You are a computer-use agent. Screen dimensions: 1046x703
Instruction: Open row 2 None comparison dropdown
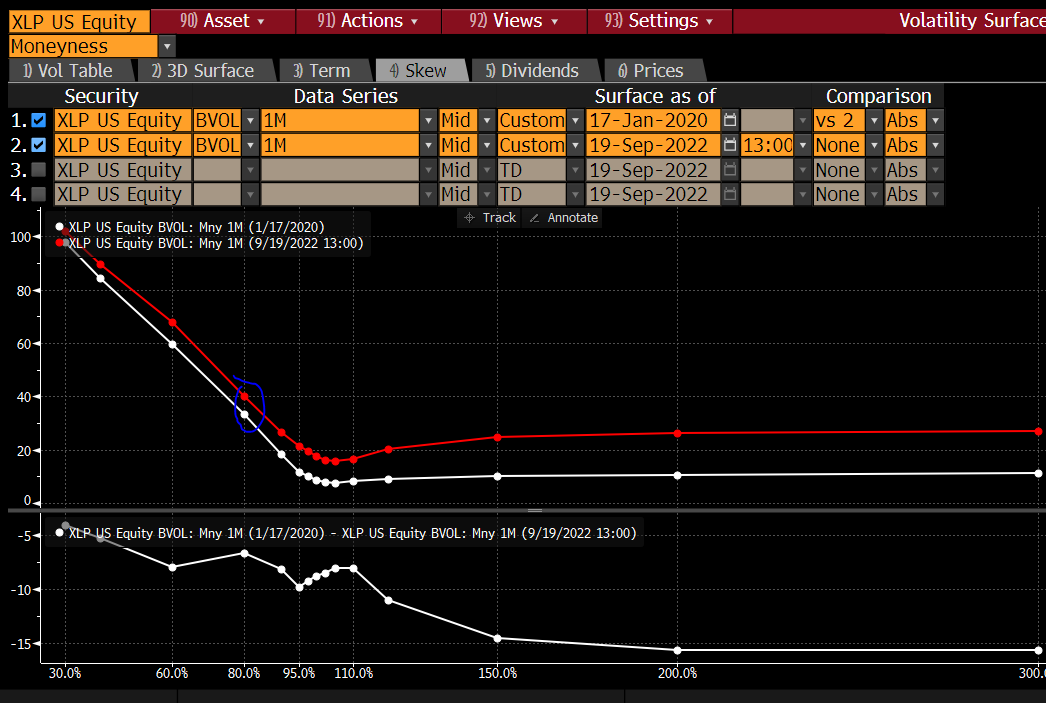tap(874, 145)
